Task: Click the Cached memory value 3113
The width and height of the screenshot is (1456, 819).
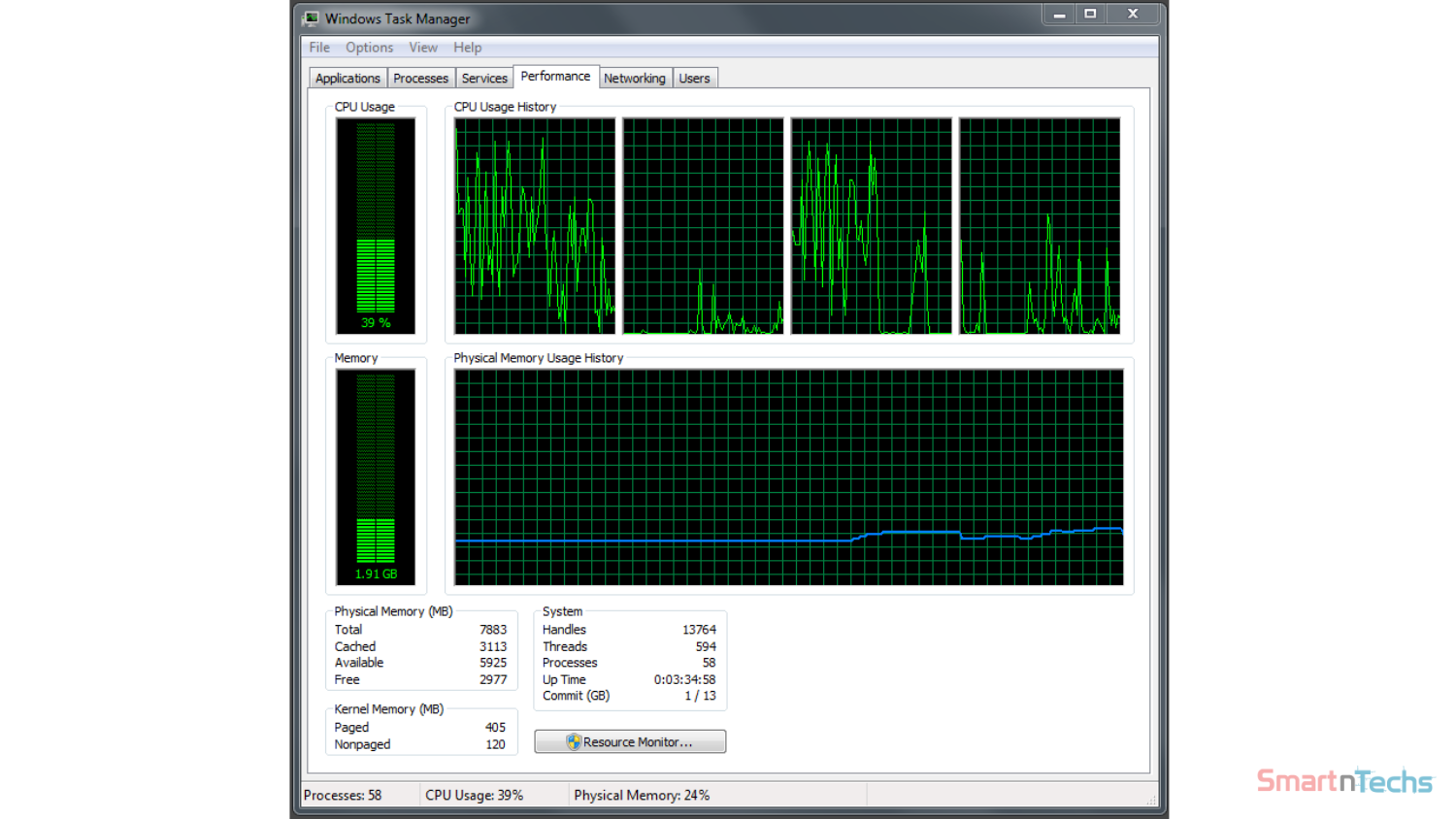Action: [493, 646]
